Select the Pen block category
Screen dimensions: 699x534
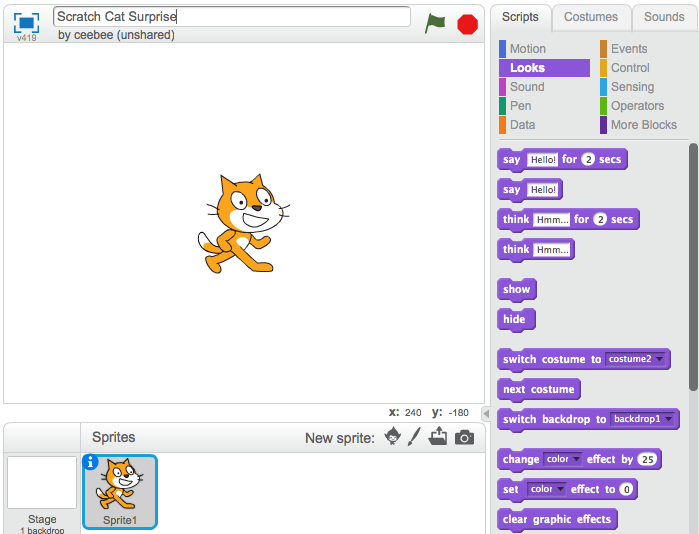point(544,106)
